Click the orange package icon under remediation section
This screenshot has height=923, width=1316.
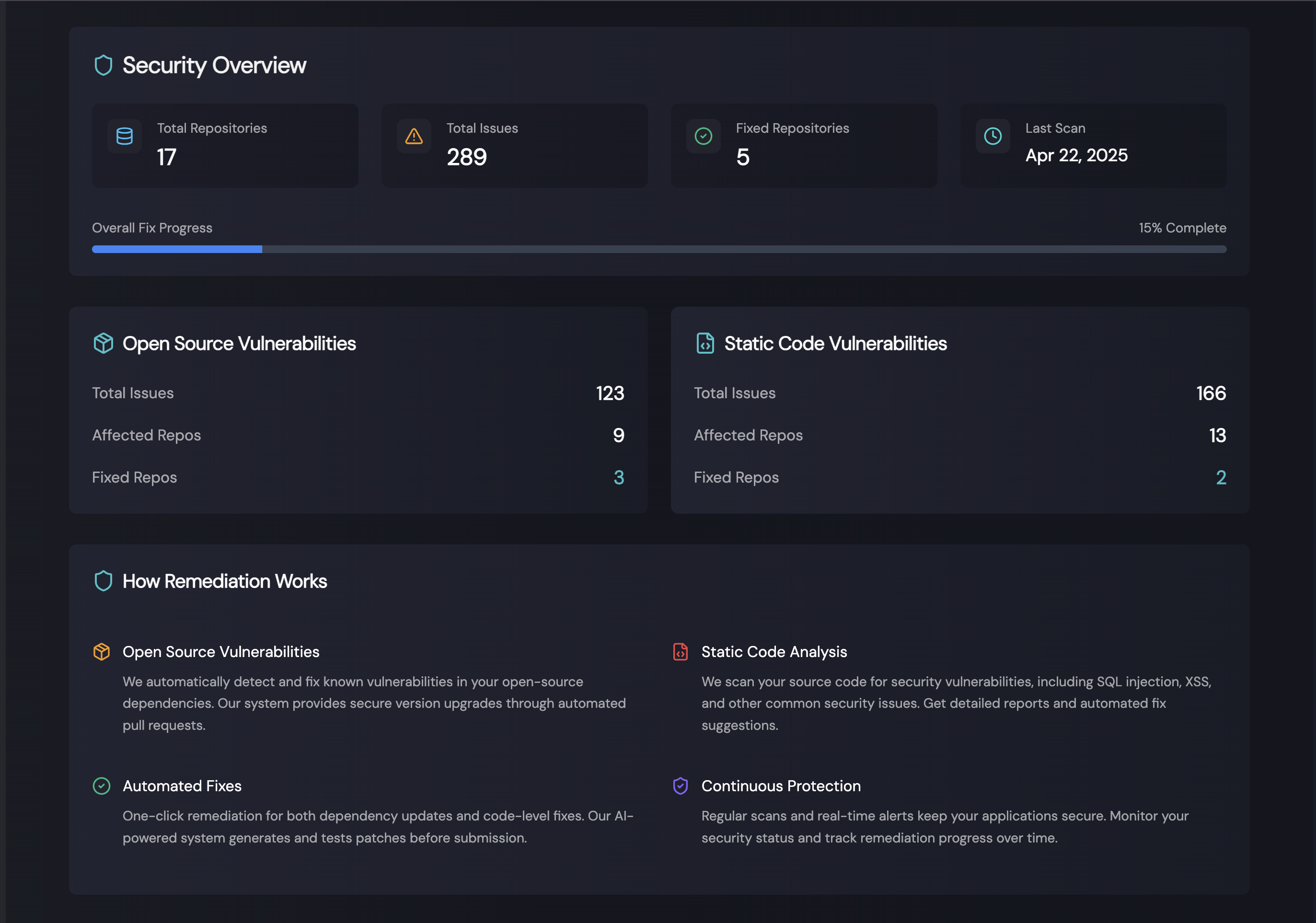pyautogui.click(x=102, y=652)
